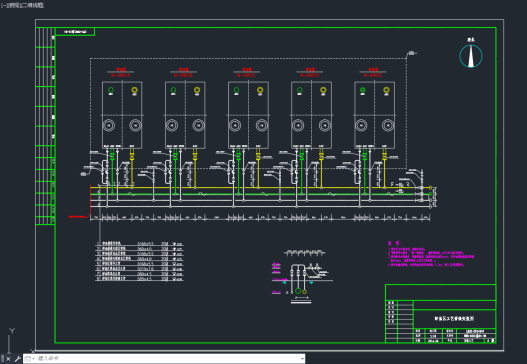Select the red label M-0001E
Screen dimensions: 527x364
(373, 76)
